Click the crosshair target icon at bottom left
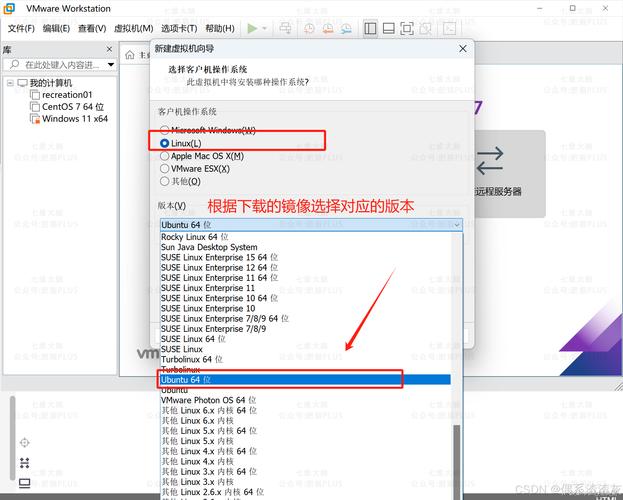623x500 pixels. click(25, 442)
